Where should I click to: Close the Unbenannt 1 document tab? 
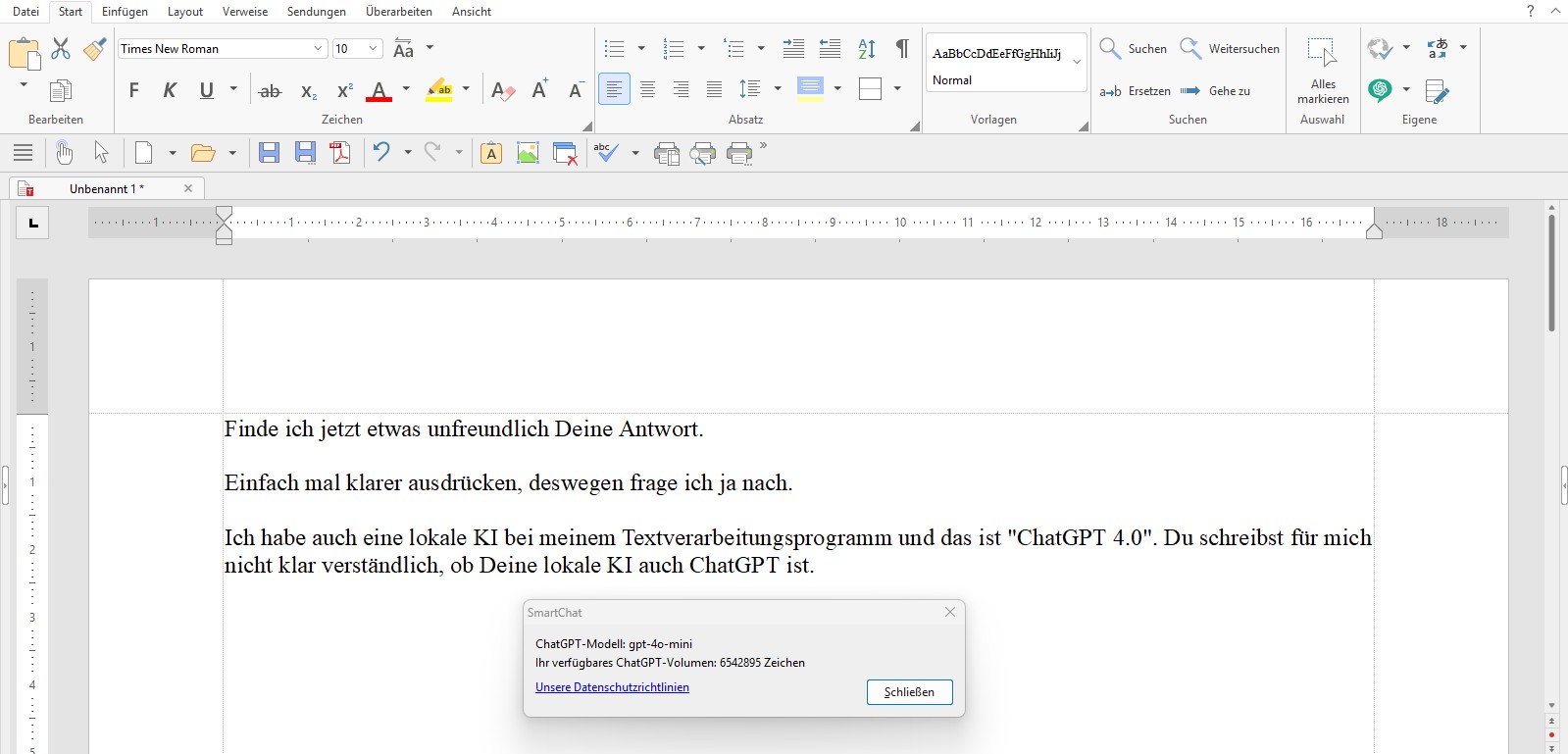(188, 188)
